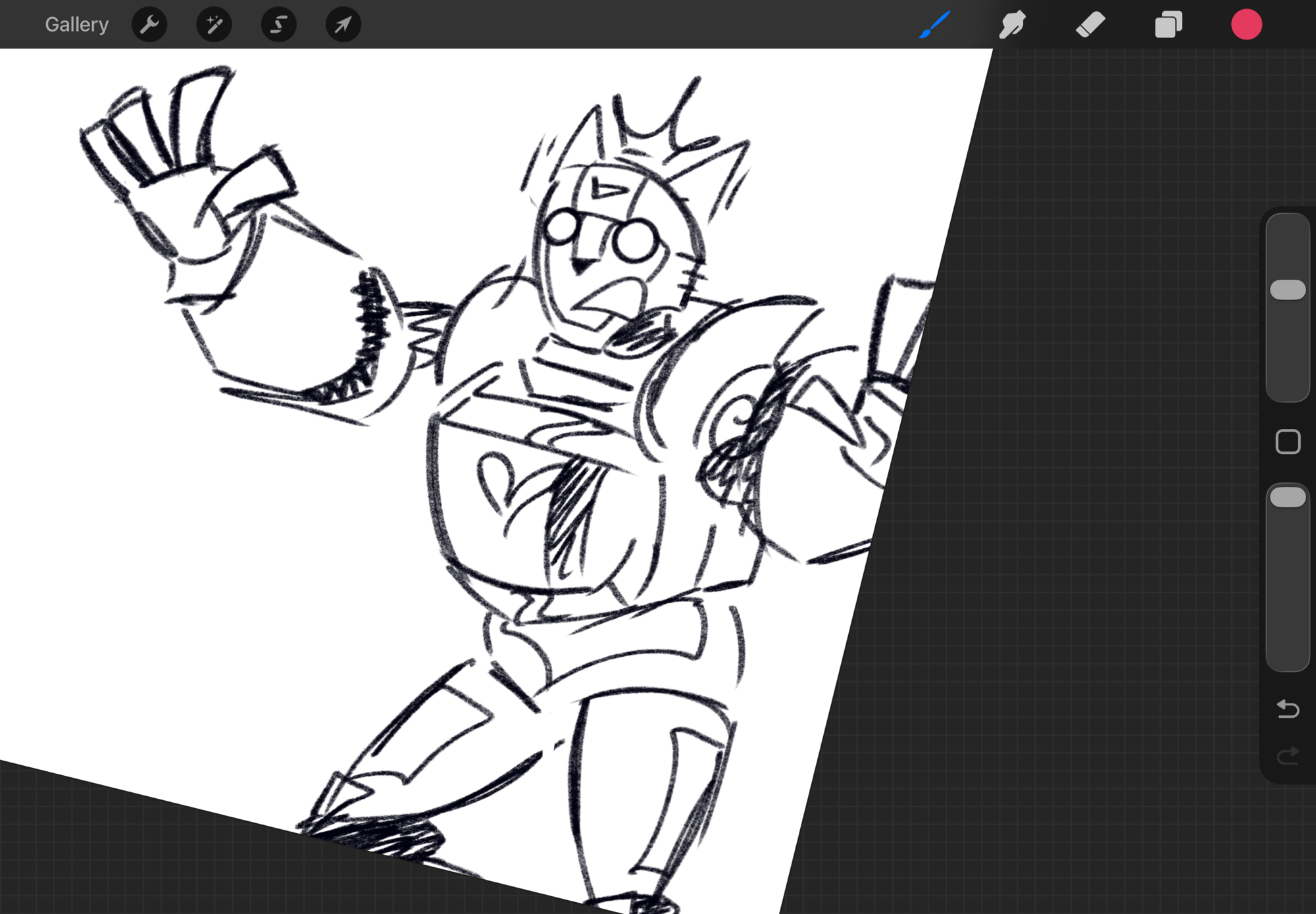Select the Eraser tool
The height and width of the screenshot is (914, 1316).
point(1090,25)
